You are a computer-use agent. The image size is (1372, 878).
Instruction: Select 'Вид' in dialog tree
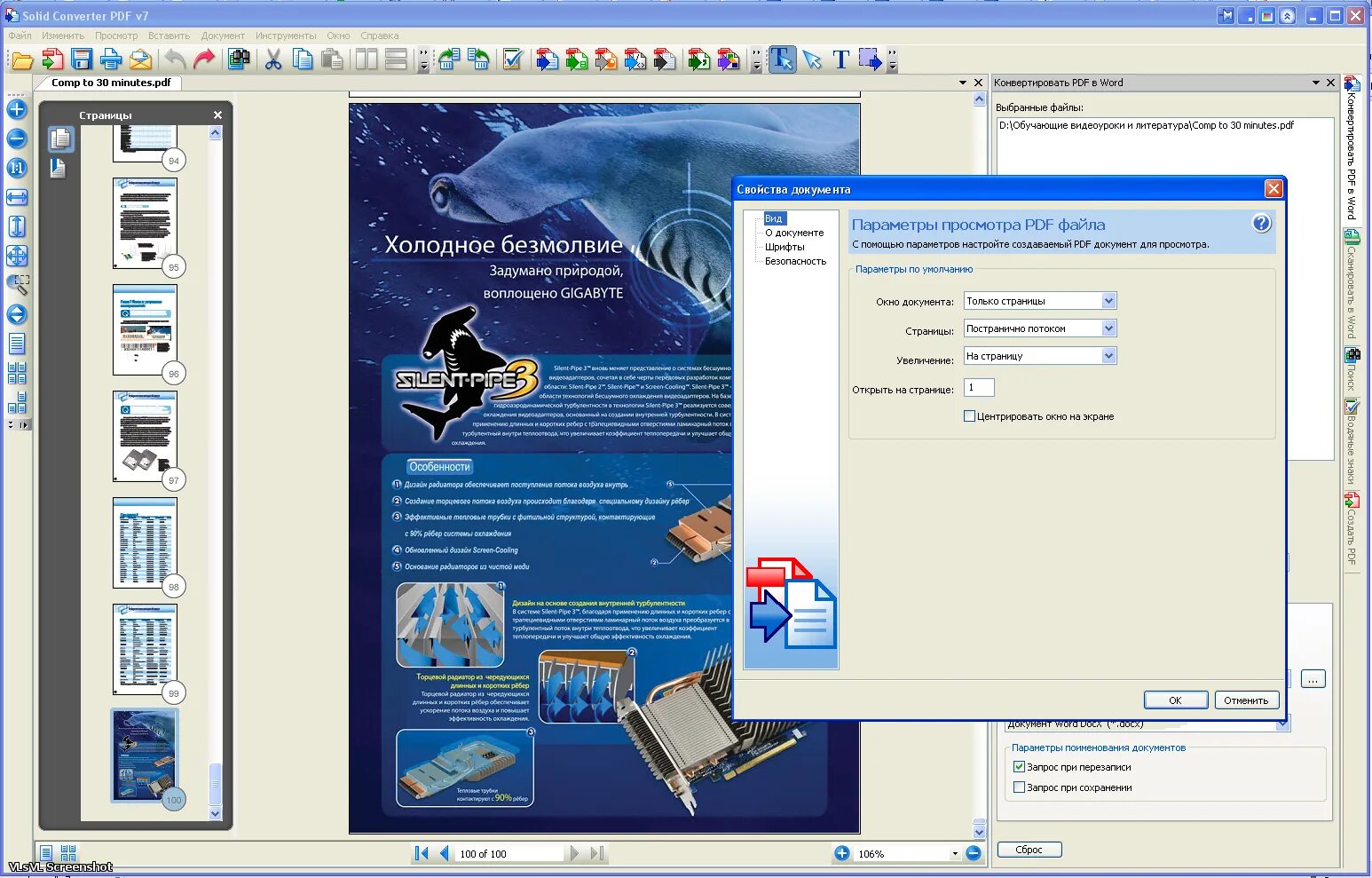tap(774, 218)
